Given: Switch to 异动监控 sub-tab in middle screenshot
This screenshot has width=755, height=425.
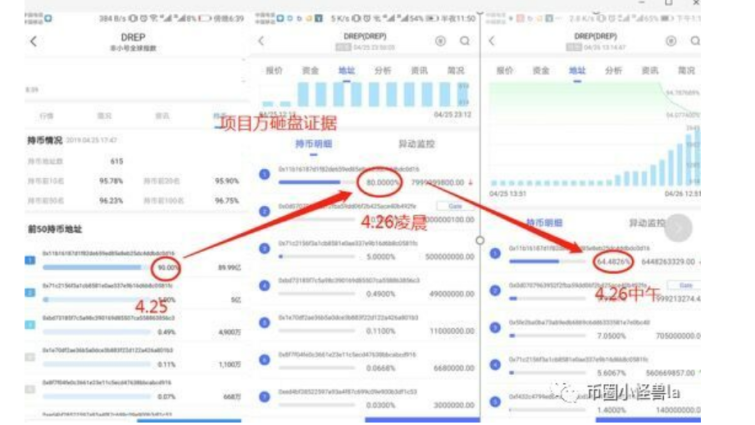Looking at the screenshot, I should 417,144.
